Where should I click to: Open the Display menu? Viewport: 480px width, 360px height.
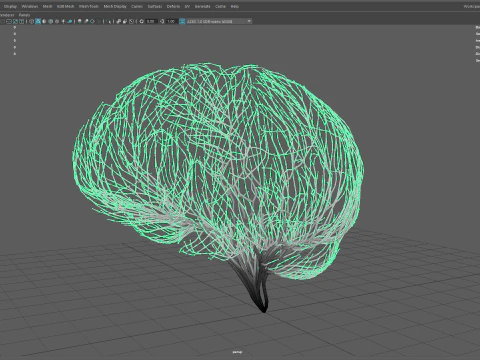point(10,6)
